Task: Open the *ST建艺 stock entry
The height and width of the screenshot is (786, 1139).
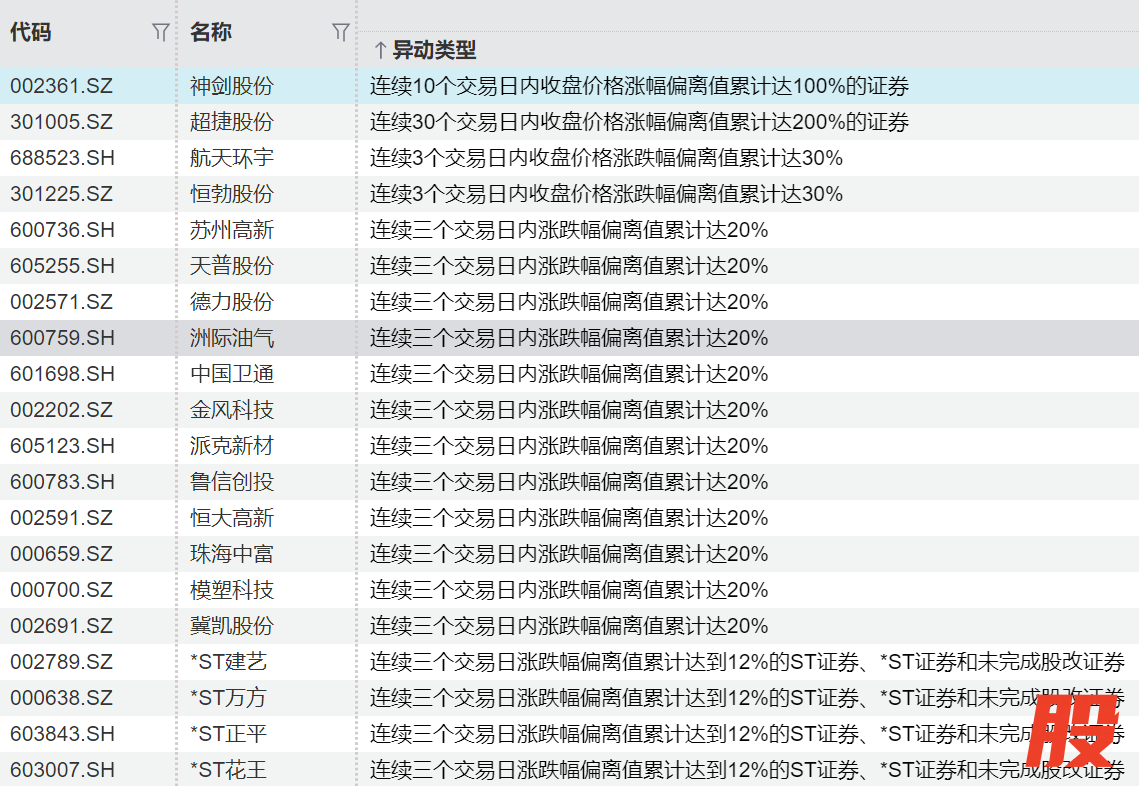Action: point(229,662)
